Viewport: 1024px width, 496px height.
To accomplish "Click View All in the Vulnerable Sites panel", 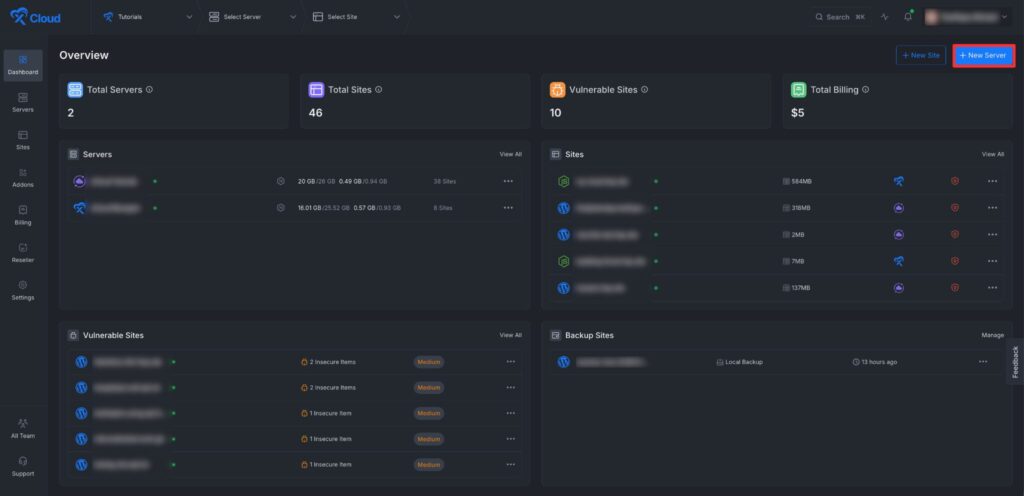I will click(511, 335).
